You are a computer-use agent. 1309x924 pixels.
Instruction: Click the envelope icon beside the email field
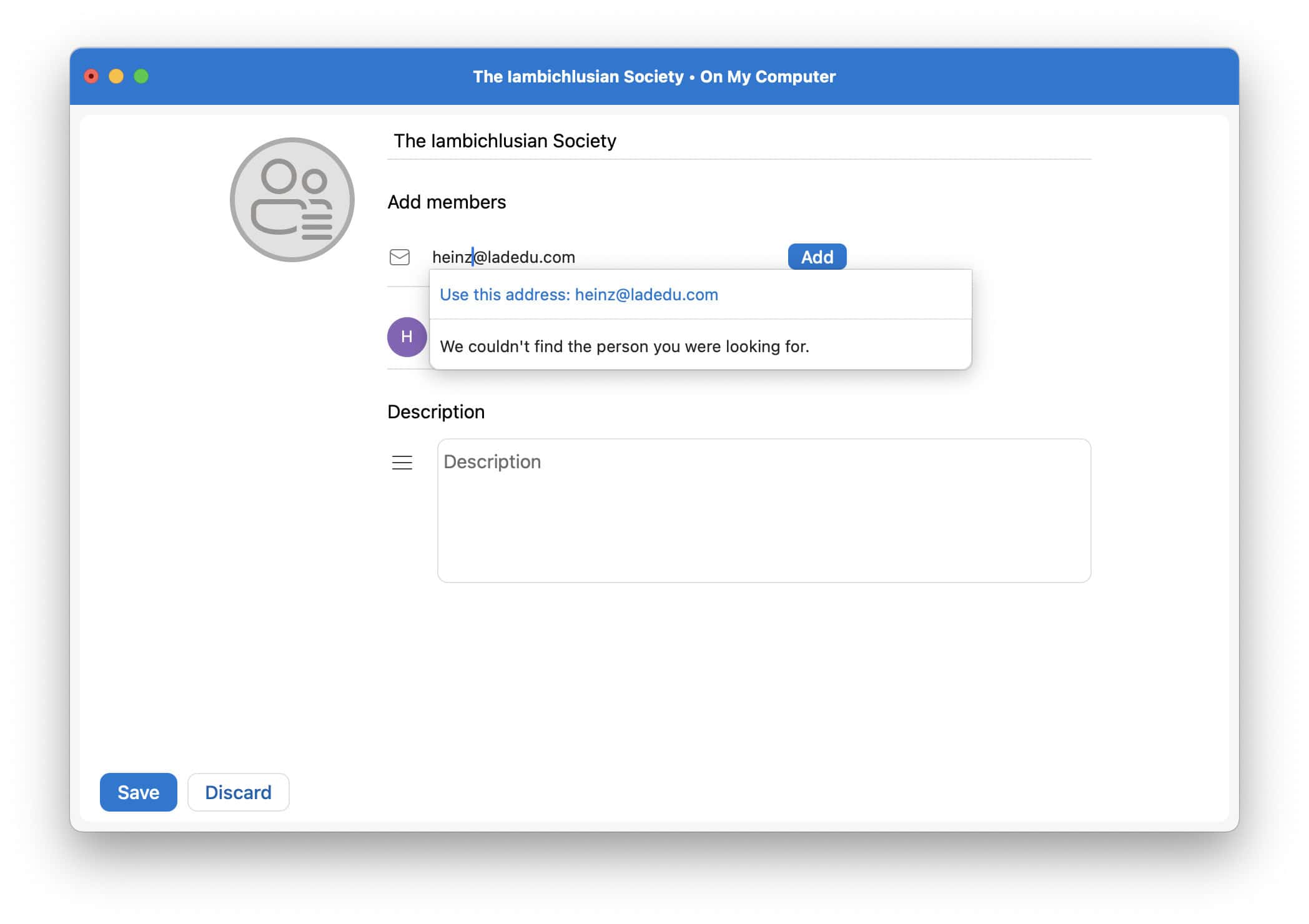click(400, 257)
